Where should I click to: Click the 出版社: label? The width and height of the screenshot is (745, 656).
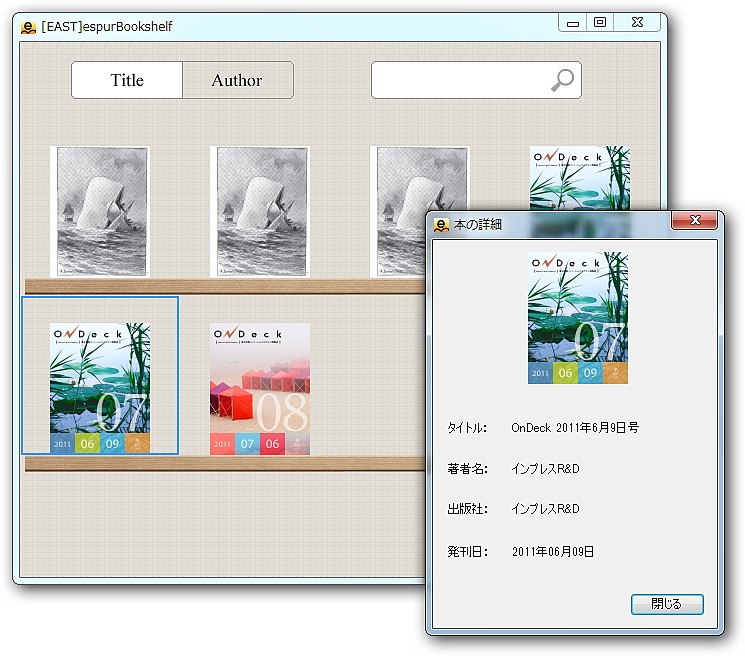click(x=467, y=509)
